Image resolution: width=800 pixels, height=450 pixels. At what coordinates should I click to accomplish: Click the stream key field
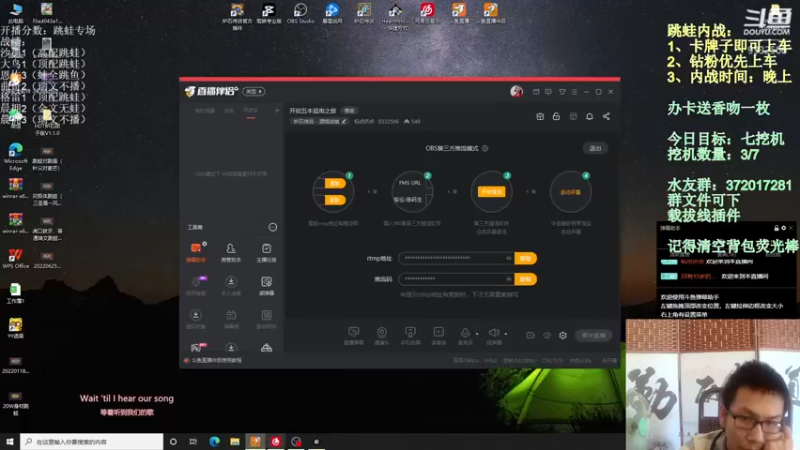click(456, 279)
